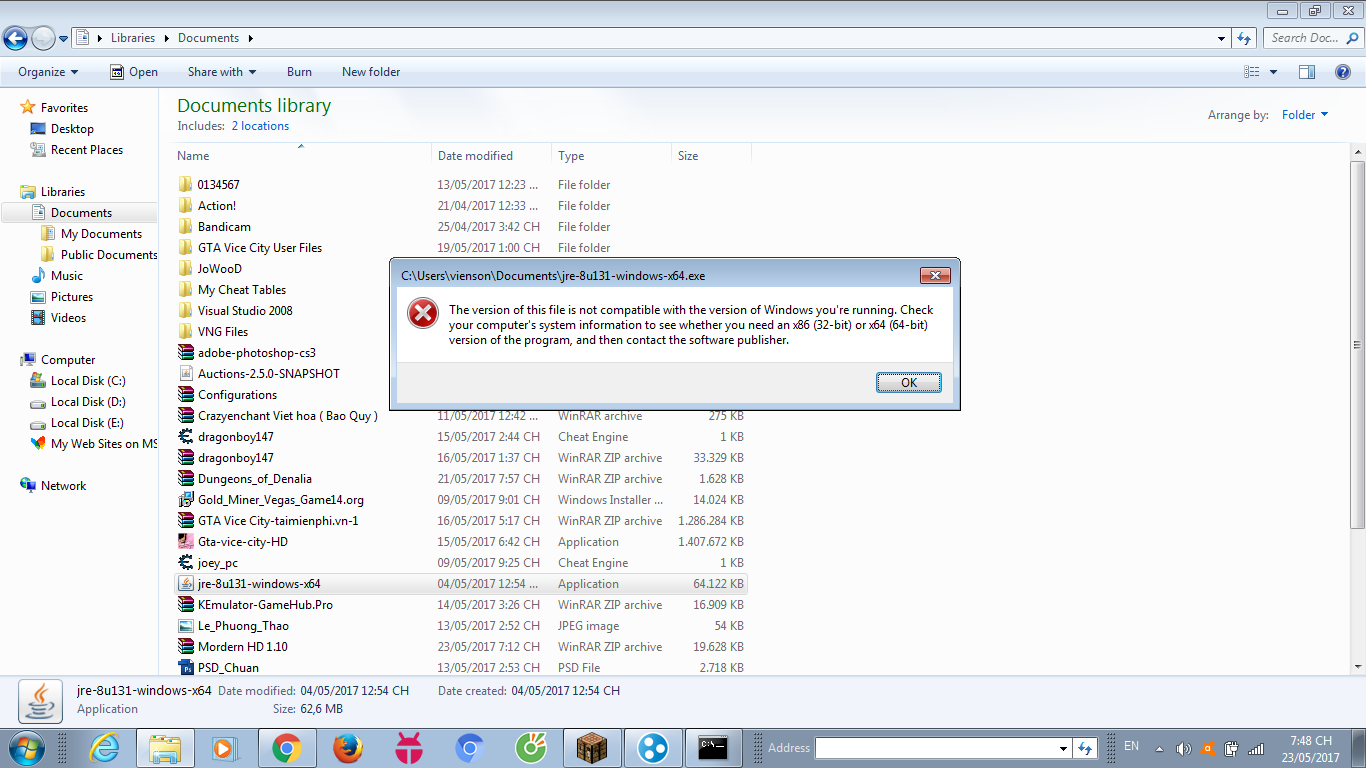Select Network in the navigation pane
This screenshot has width=1366, height=768.
point(63,486)
